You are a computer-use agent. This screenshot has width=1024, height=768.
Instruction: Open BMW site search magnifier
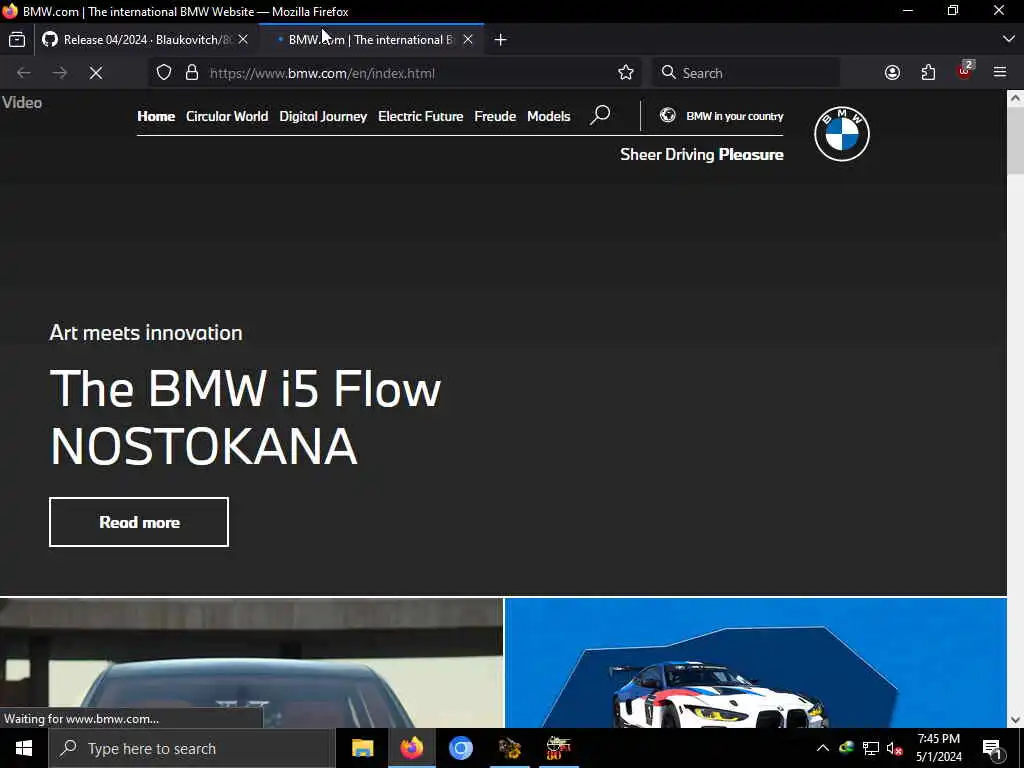coord(600,116)
